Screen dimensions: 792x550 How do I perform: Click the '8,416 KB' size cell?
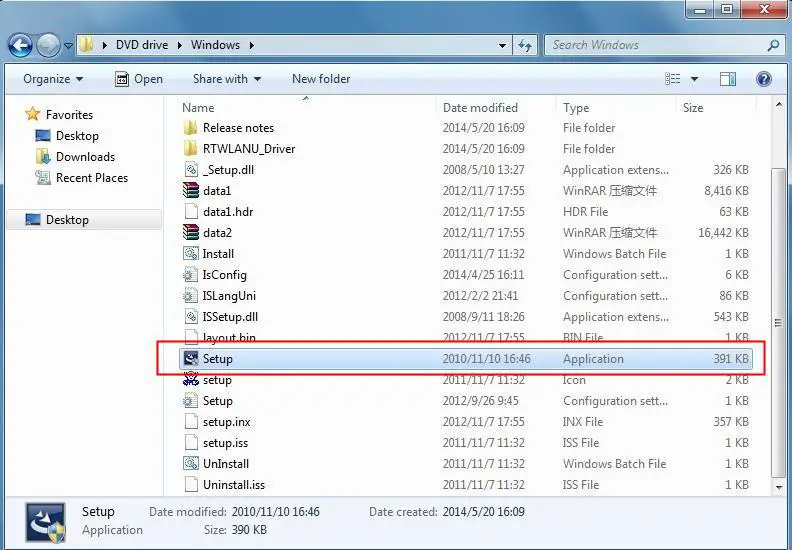coord(726,190)
